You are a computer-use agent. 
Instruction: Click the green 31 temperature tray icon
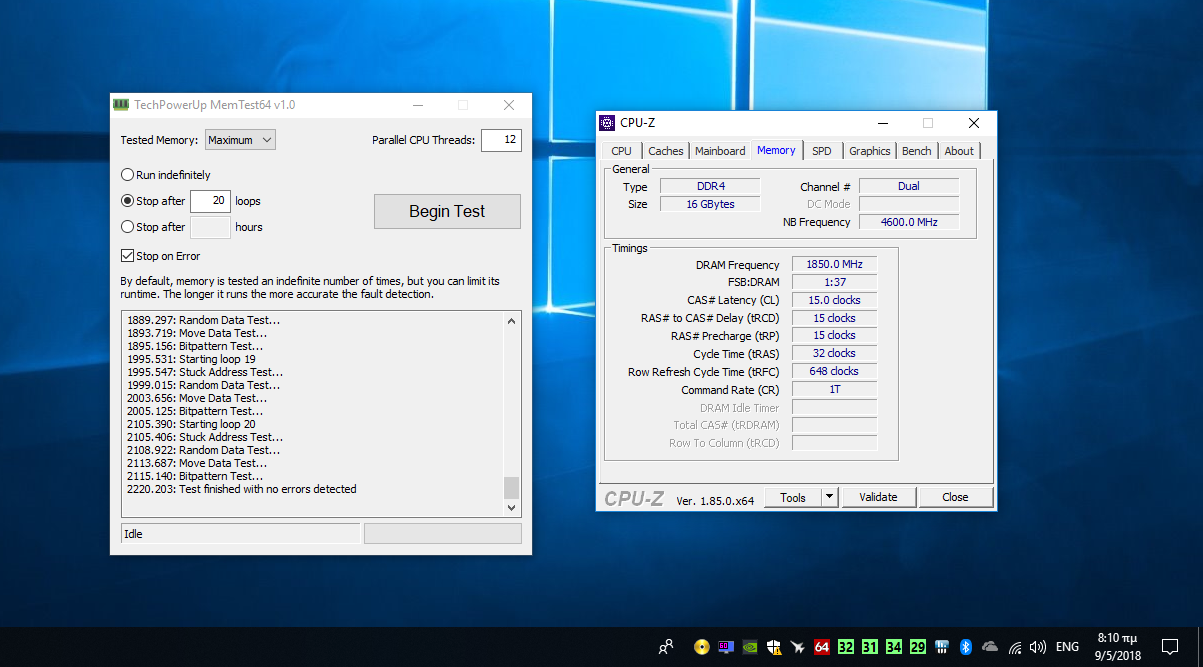[x=870, y=646]
